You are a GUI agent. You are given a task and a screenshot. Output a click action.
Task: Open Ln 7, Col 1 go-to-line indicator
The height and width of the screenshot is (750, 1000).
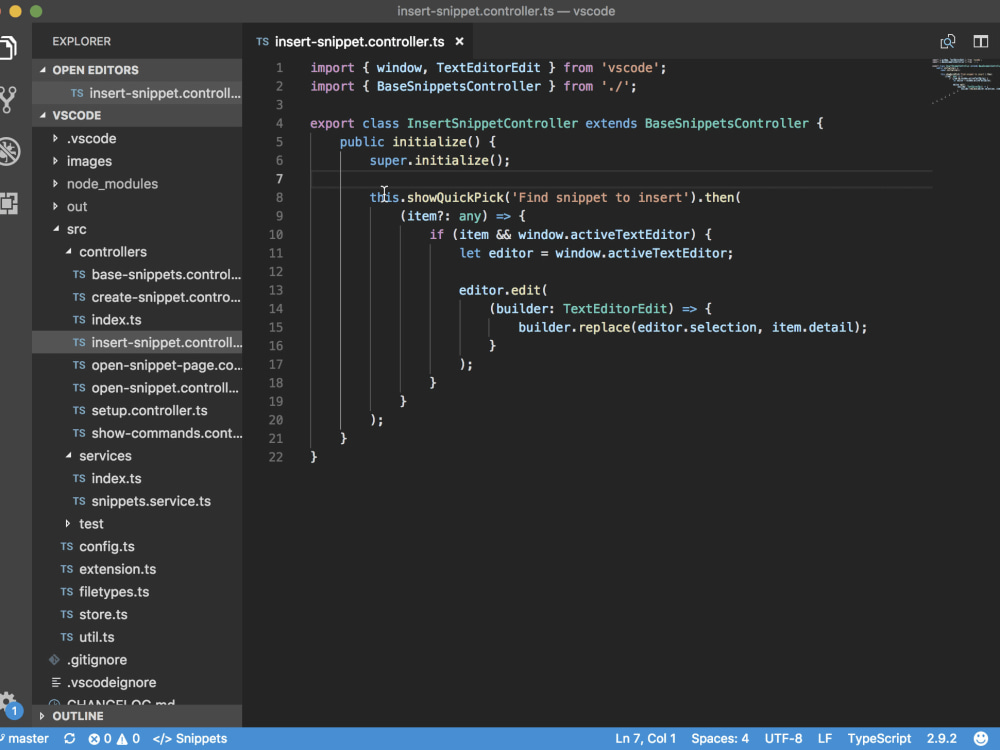pyautogui.click(x=645, y=739)
